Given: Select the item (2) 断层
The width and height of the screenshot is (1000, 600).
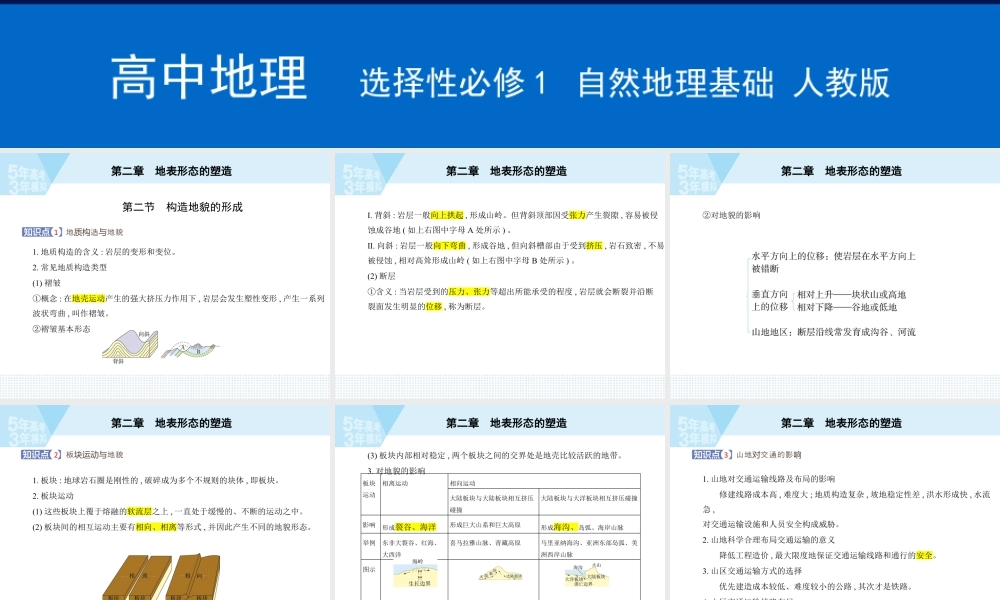Looking at the screenshot, I should [381, 276].
